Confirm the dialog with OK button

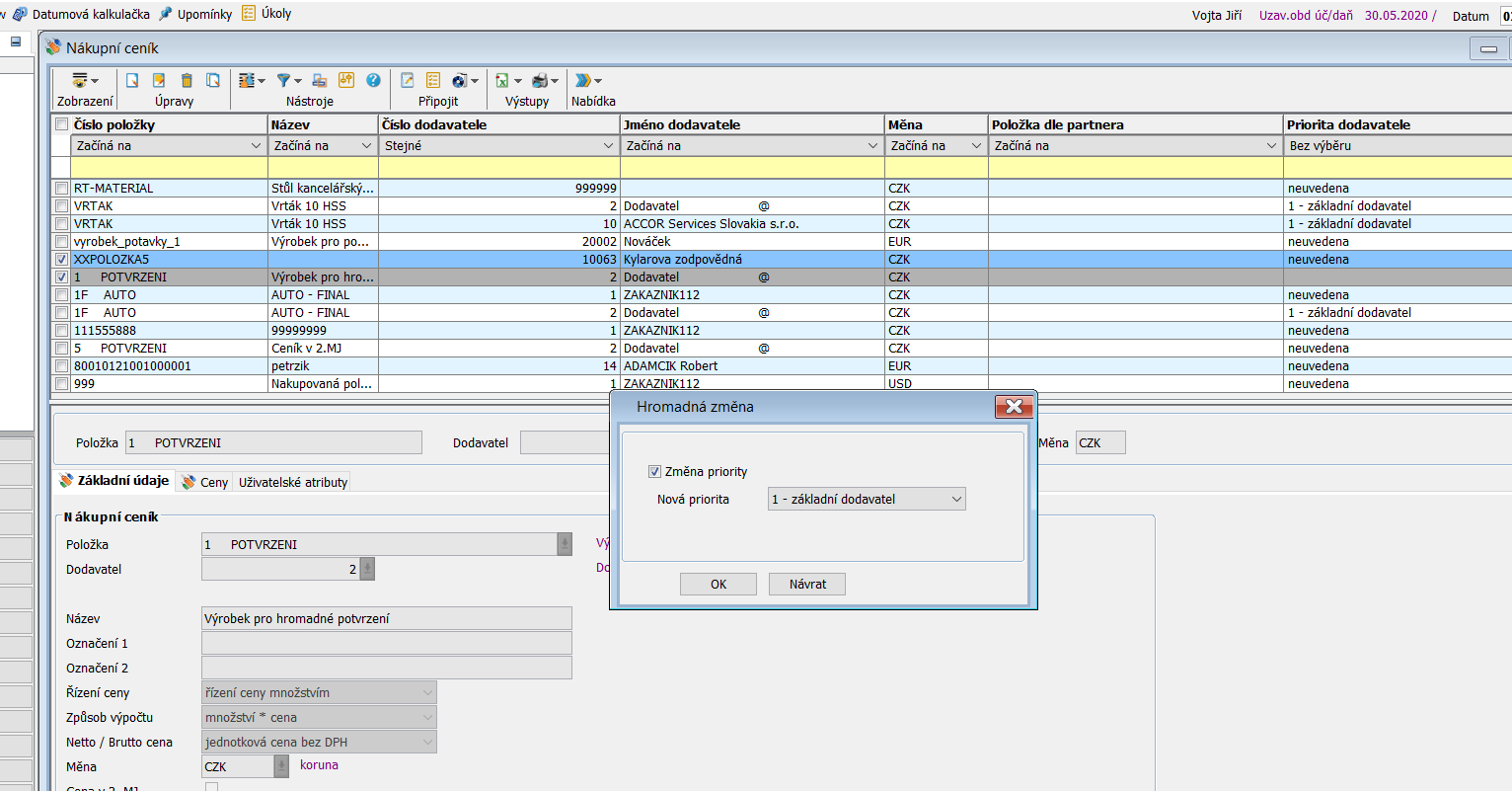pos(718,585)
